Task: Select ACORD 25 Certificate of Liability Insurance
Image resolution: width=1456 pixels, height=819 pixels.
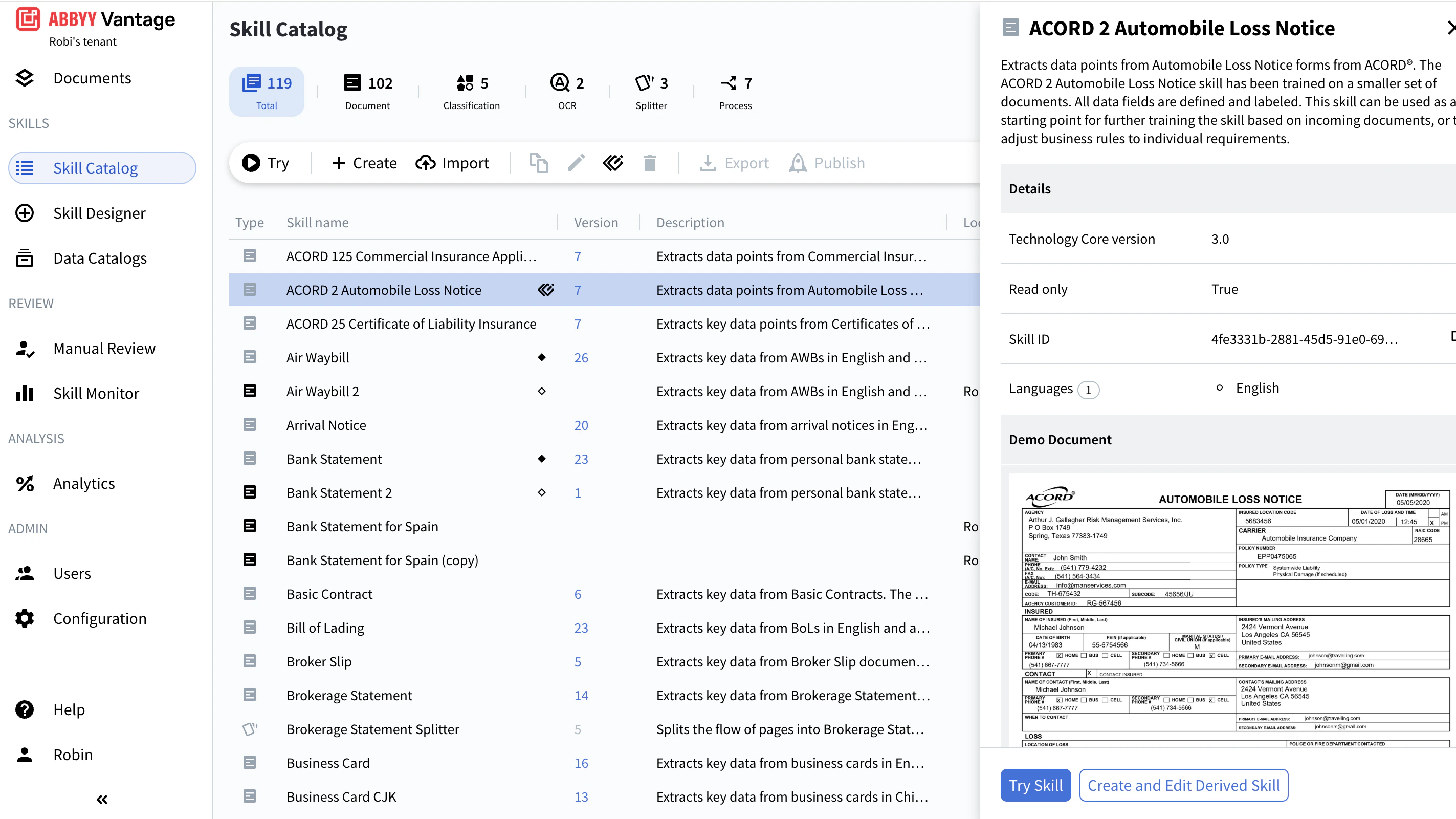Action: pyautogui.click(x=605, y=324)
